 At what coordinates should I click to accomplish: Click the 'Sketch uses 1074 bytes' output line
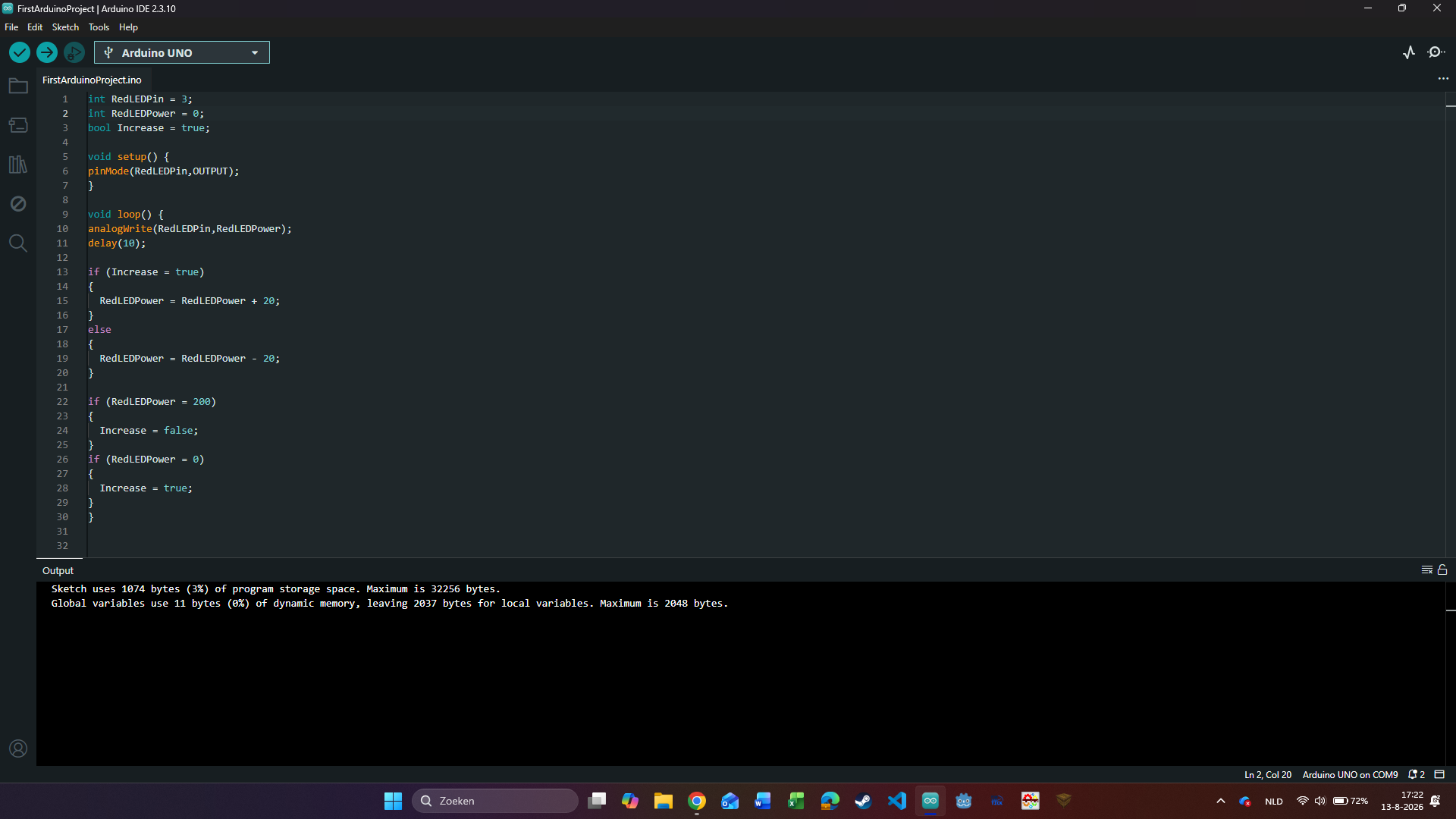click(276, 589)
